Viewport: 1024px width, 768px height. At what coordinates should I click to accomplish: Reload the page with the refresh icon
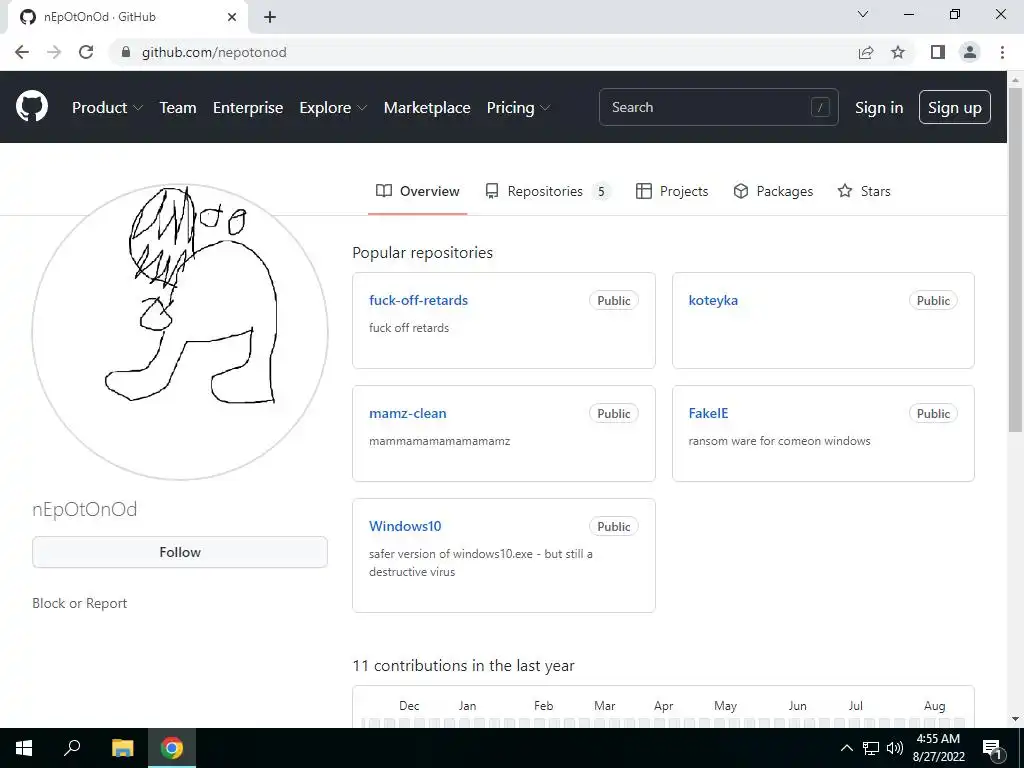(x=86, y=52)
